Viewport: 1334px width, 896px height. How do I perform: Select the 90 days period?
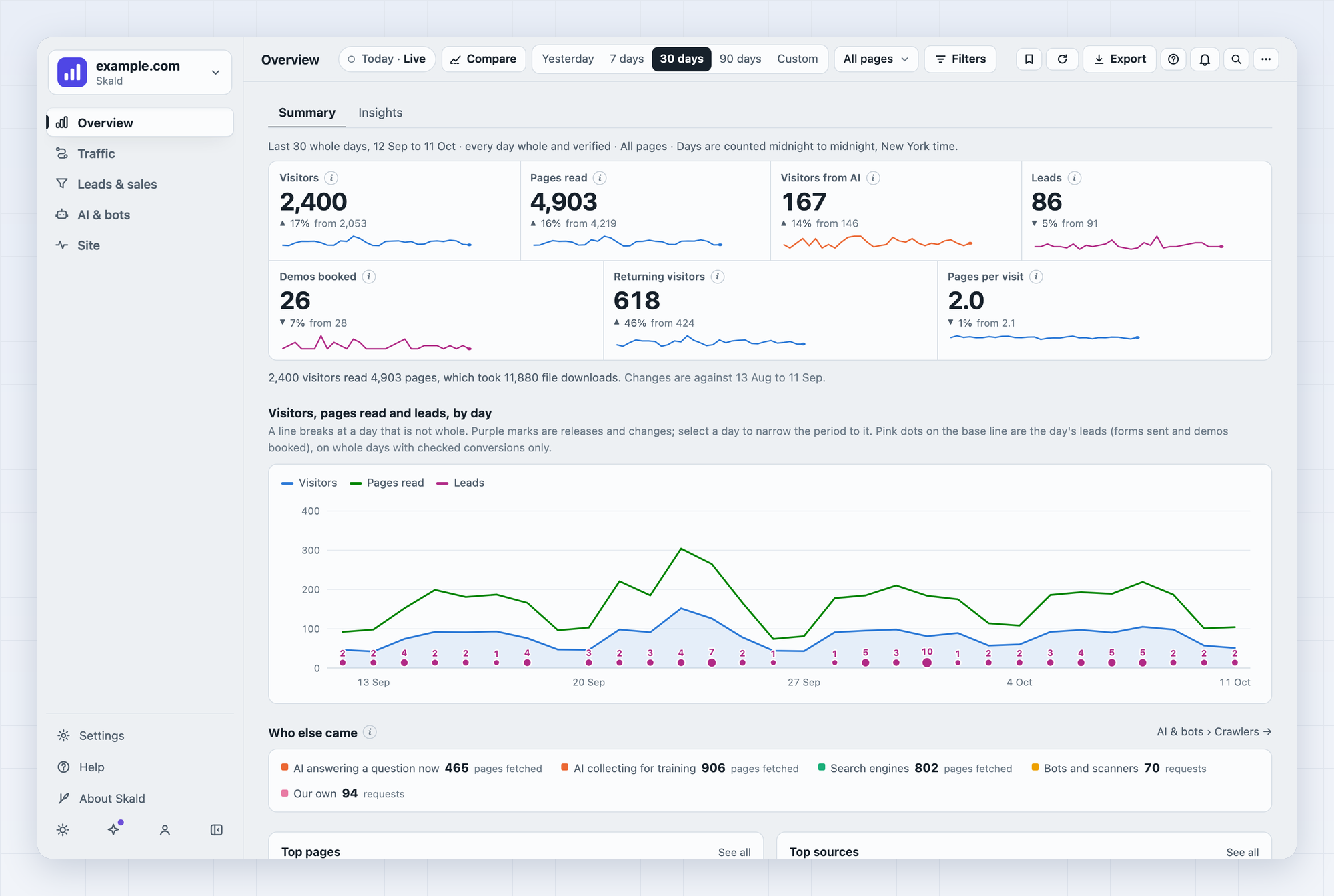tap(740, 59)
